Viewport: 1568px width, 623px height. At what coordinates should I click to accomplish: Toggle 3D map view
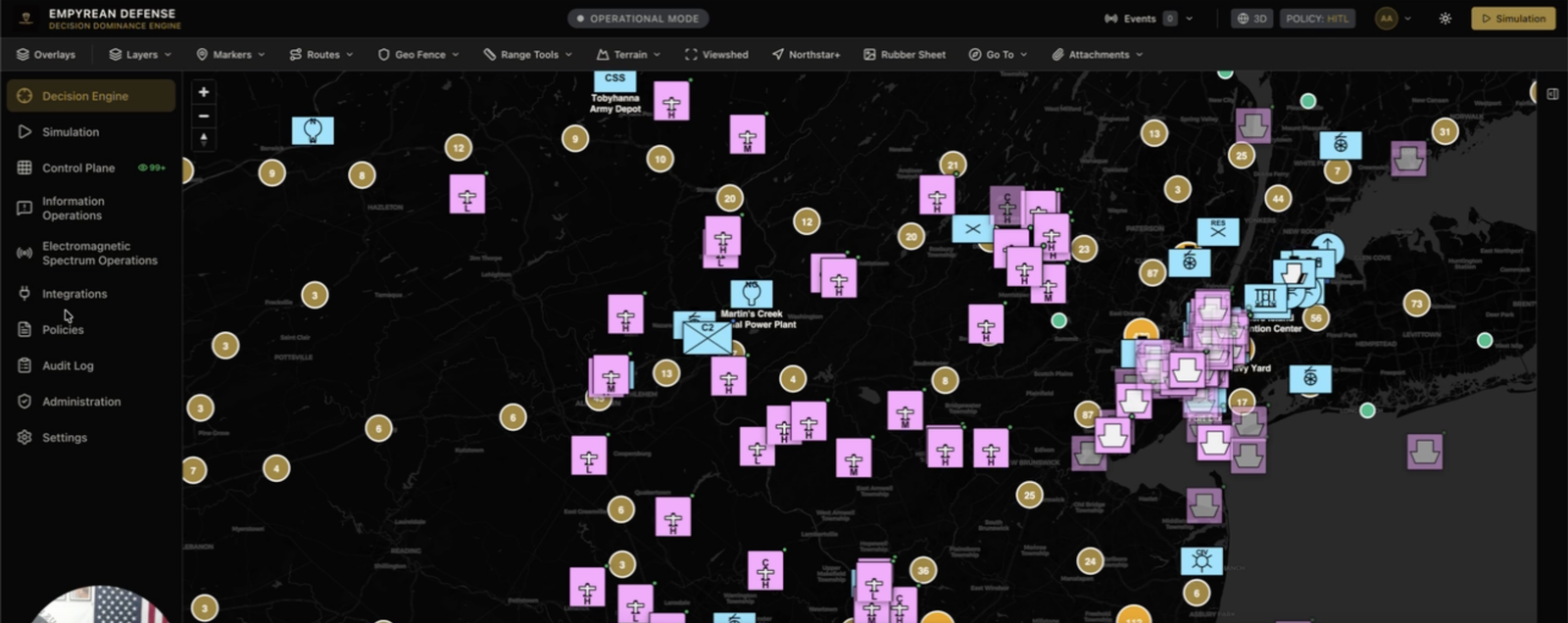(1252, 19)
